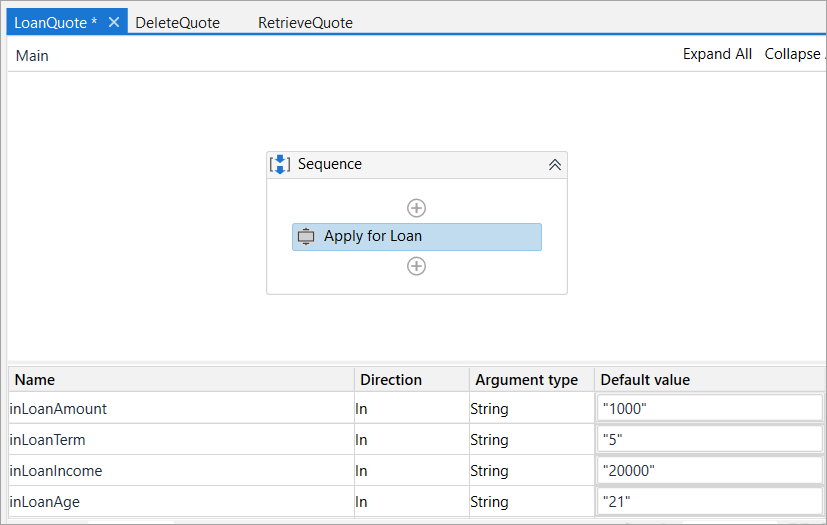Close the LoanQuote tab

coord(114,22)
